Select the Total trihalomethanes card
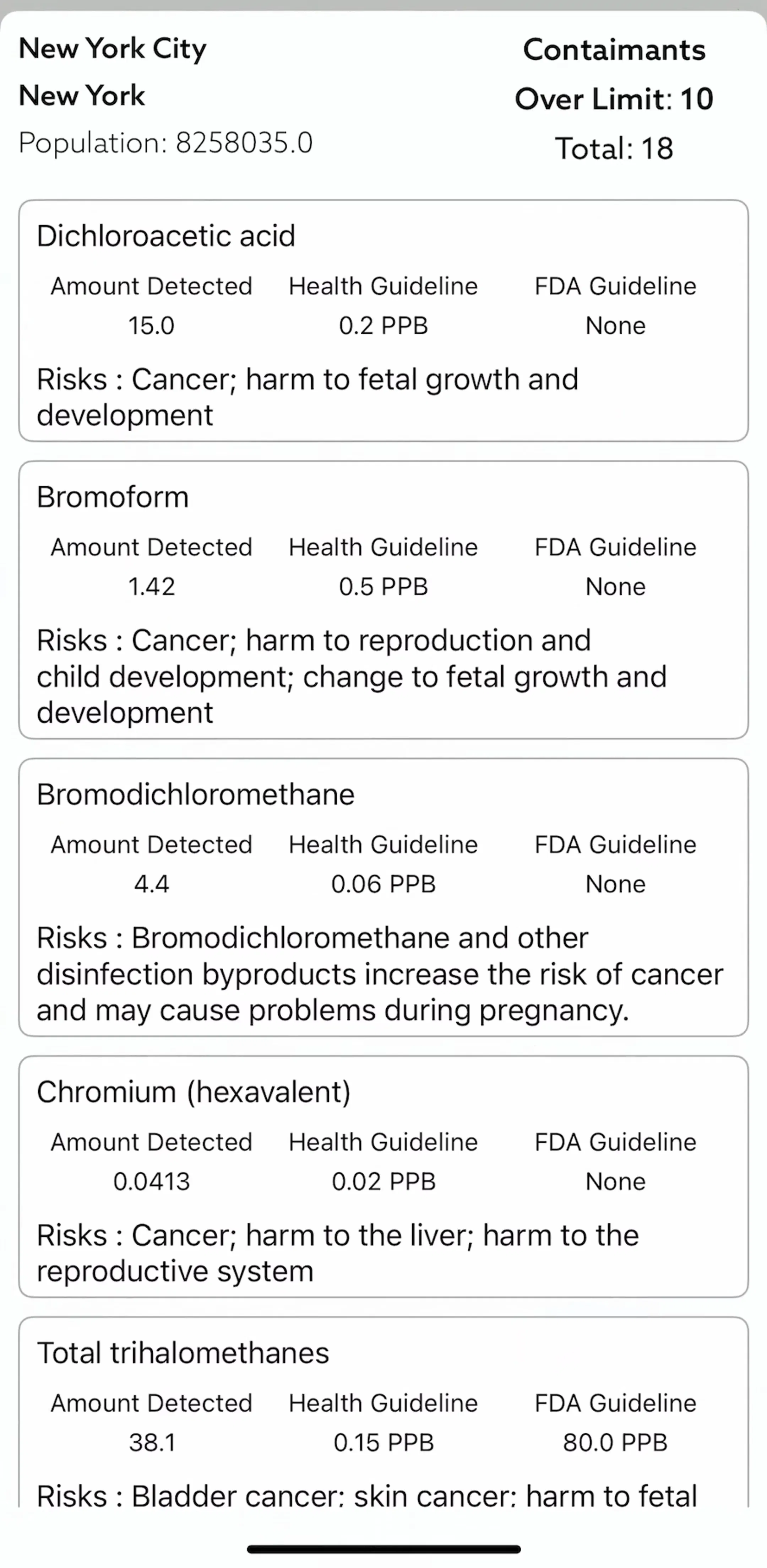Viewport: 767px width, 1568px height. click(383, 1412)
